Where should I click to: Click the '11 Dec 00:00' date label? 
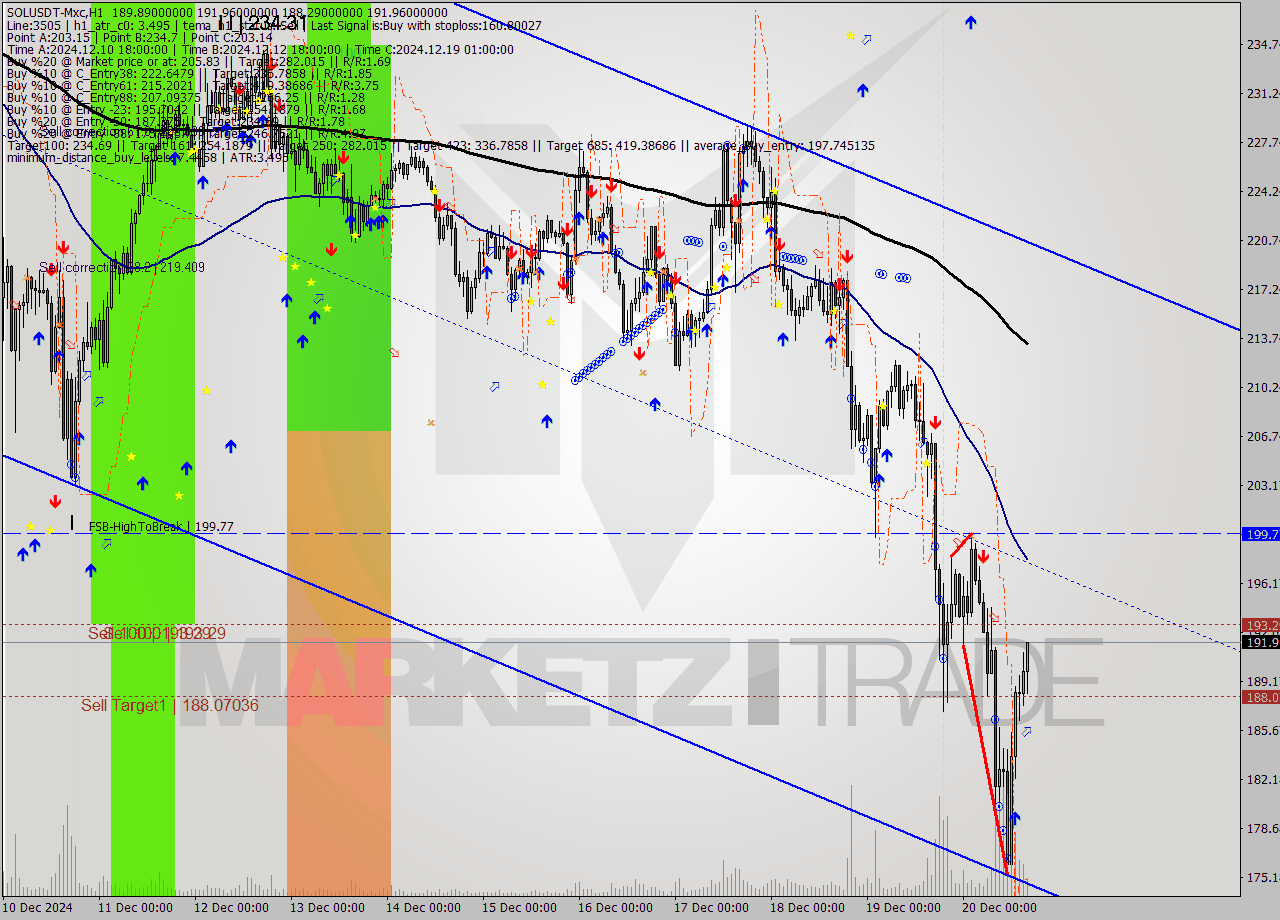click(x=135, y=908)
